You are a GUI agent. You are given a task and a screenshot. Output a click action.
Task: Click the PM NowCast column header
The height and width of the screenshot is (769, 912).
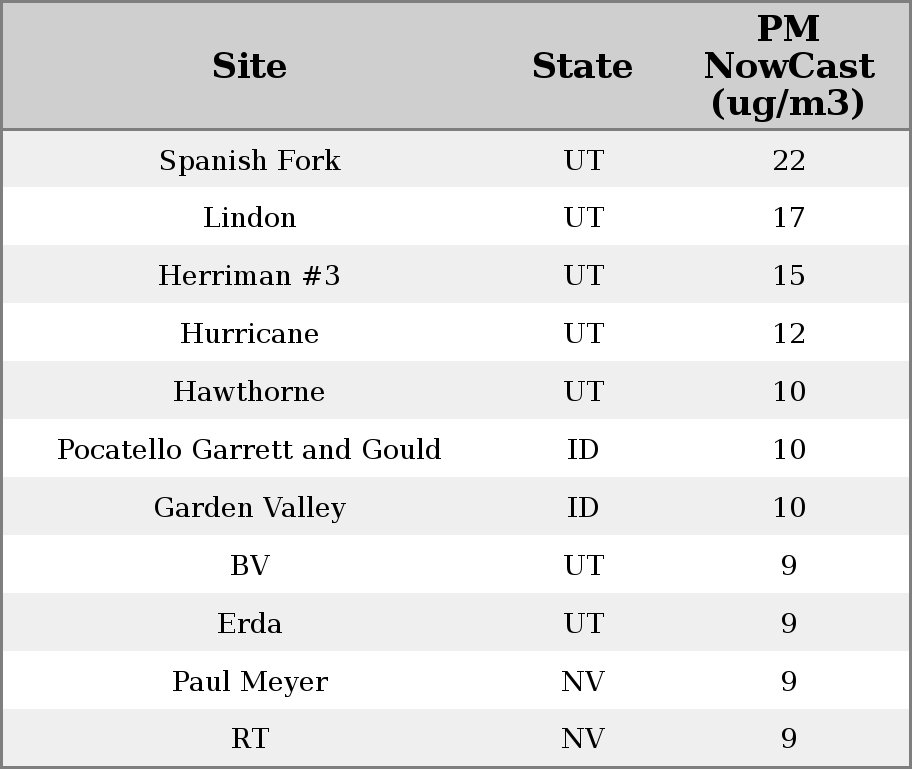click(x=788, y=67)
